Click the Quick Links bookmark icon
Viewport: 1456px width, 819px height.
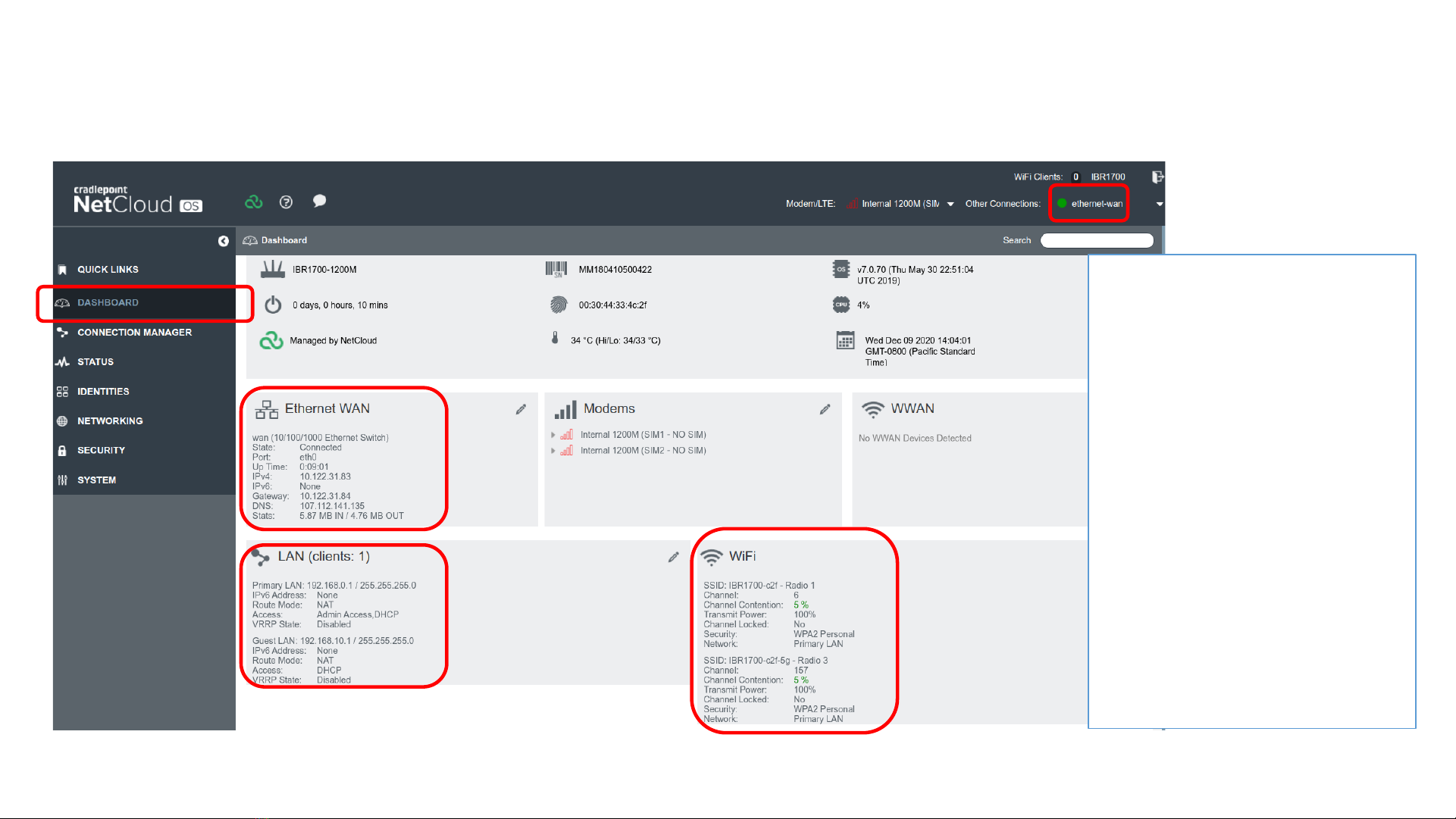tap(62, 270)
